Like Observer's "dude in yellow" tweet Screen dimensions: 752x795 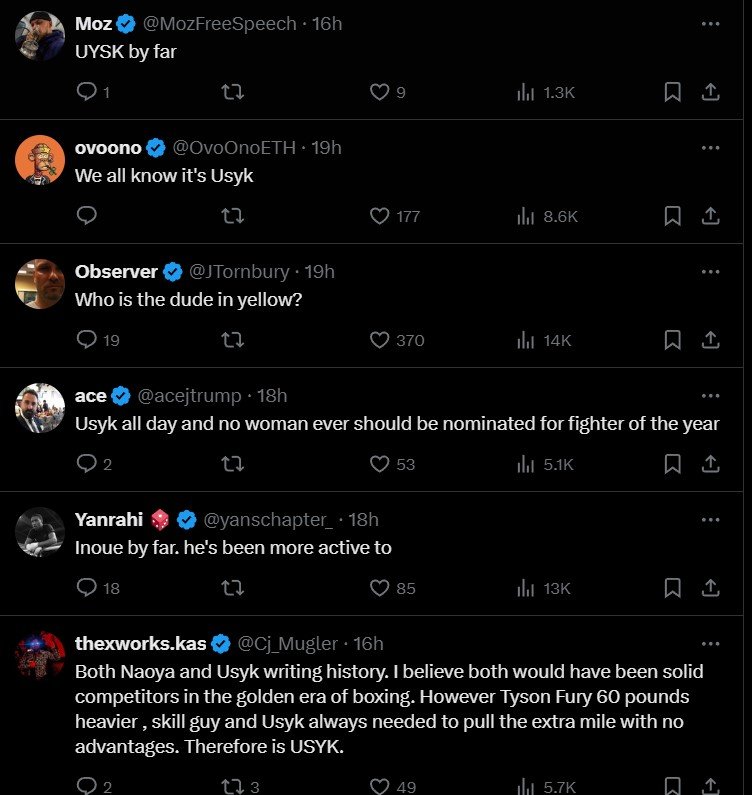380,340
